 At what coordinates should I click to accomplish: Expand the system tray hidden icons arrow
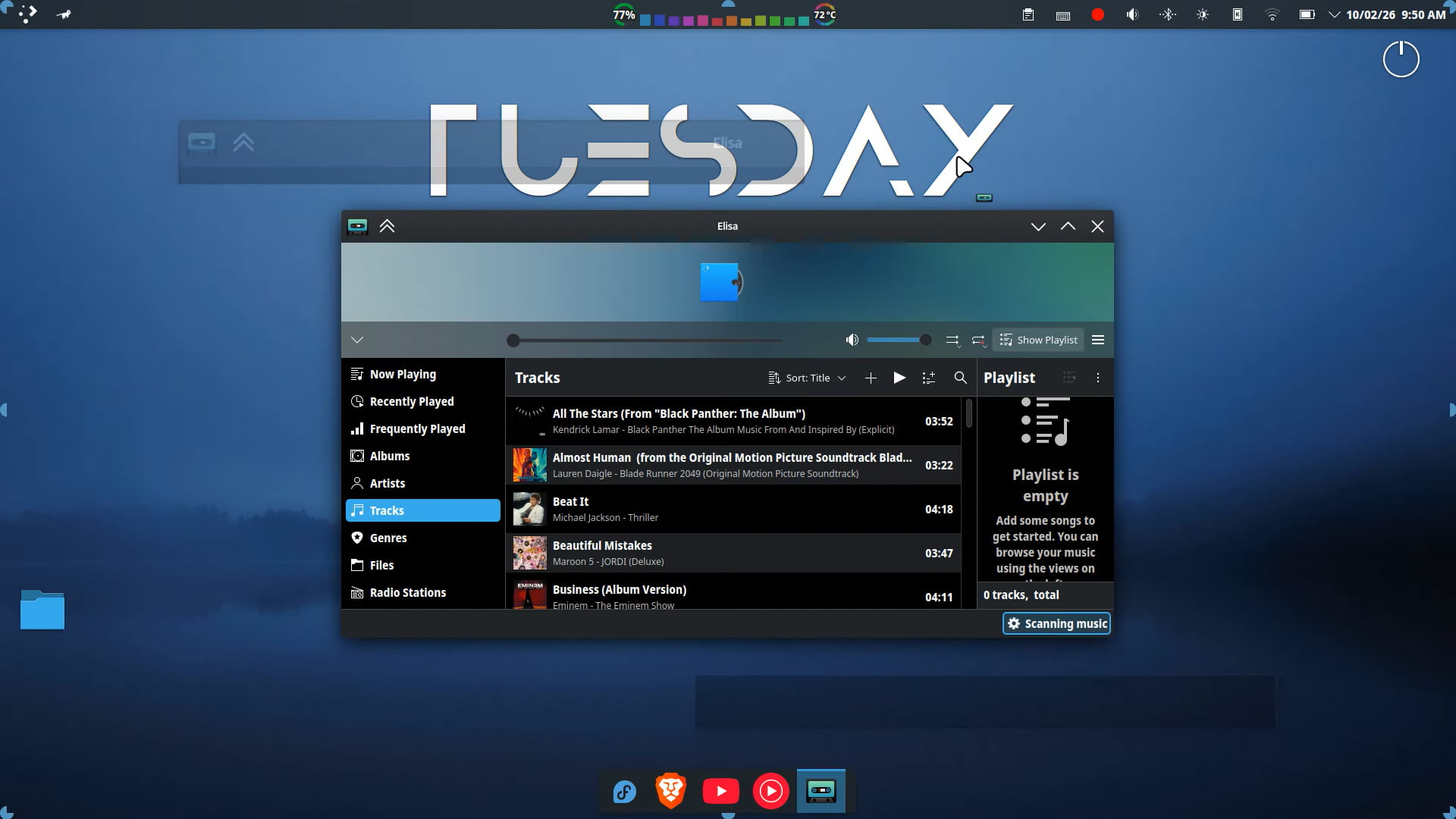[x=1334, y=14]
